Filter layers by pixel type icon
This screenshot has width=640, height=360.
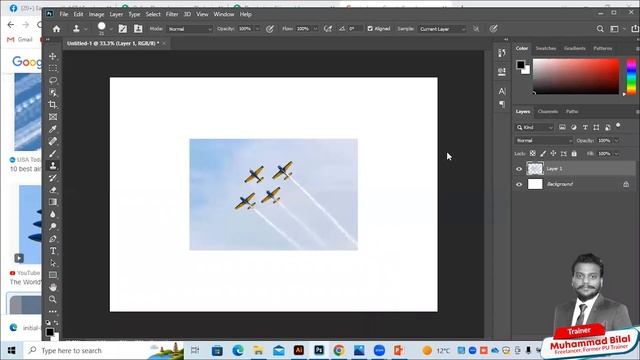click(562, 127)
